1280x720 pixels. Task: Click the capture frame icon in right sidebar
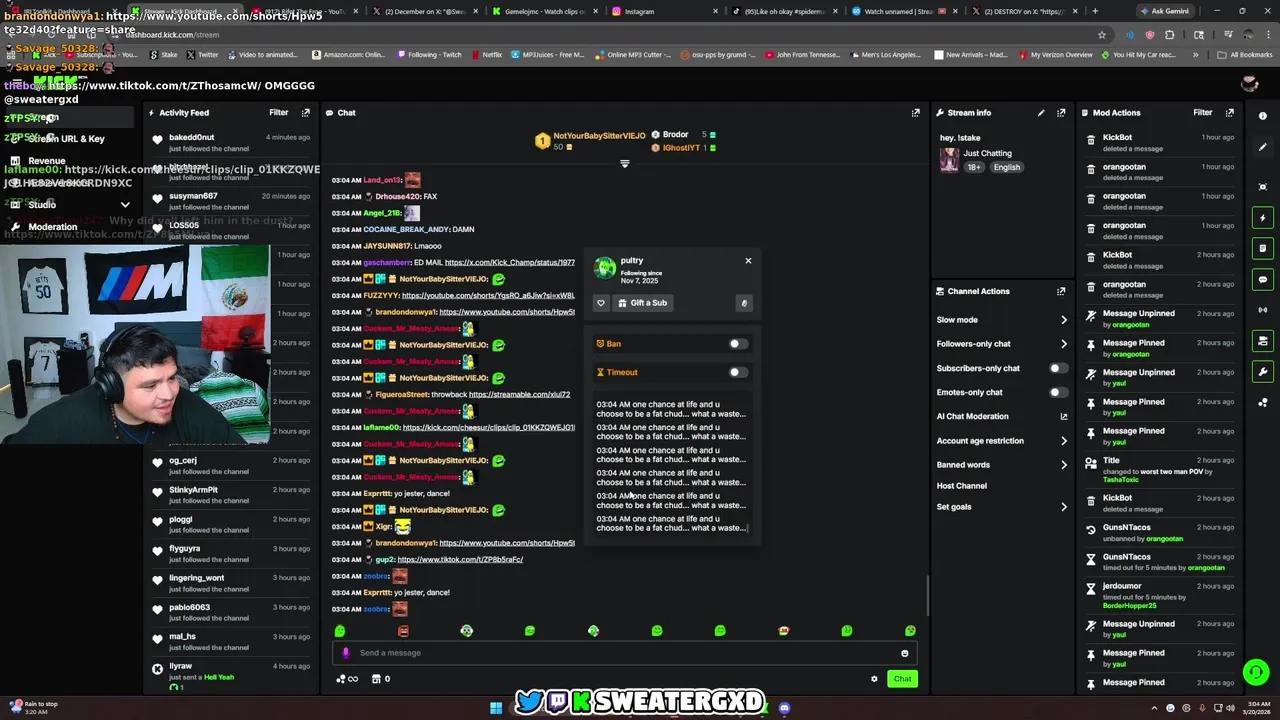point(1263,187)
